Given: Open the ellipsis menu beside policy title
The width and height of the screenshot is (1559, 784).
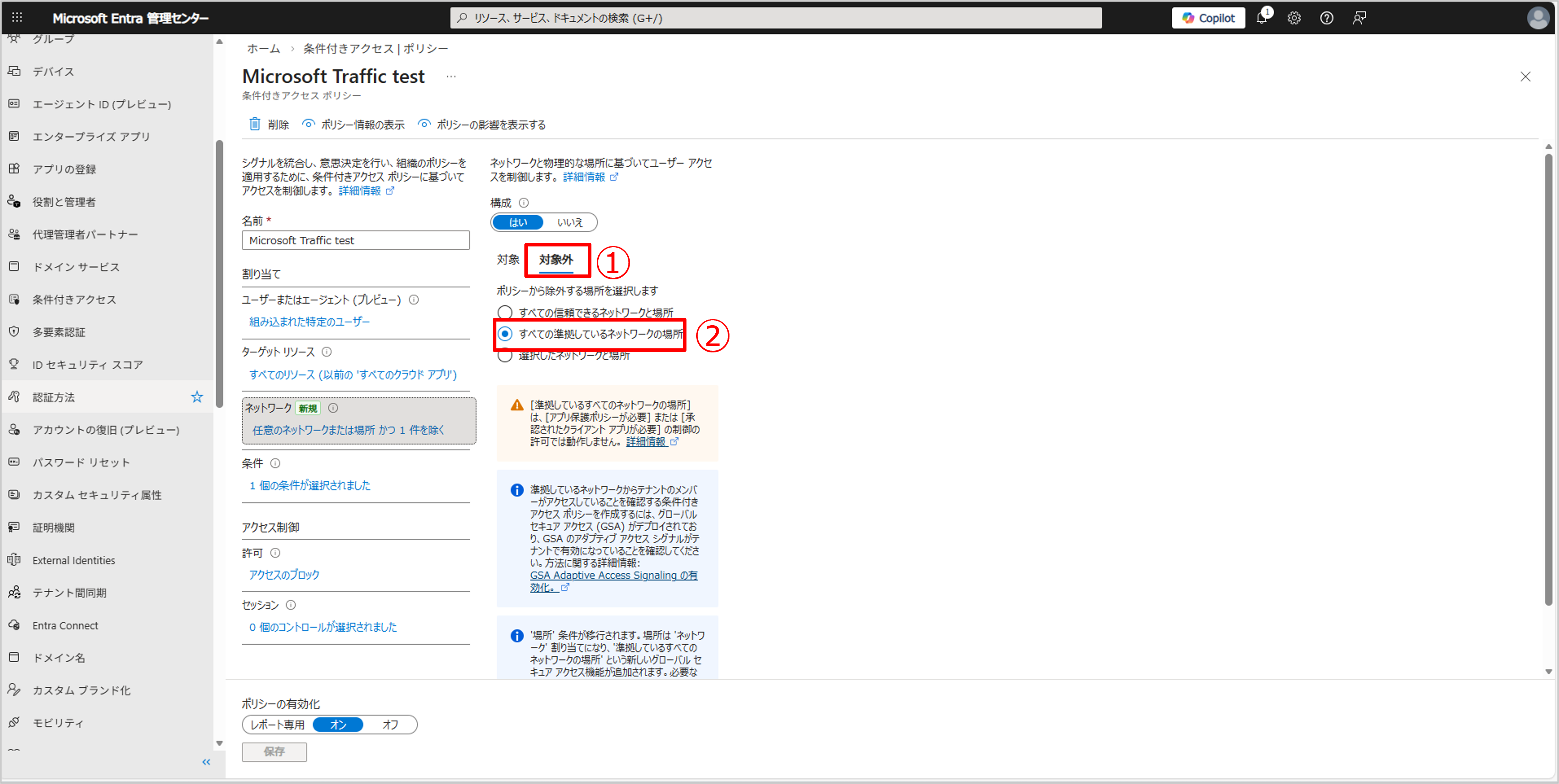Looking at the screenshot, I should pyautogui.click(x=451, y=77).
